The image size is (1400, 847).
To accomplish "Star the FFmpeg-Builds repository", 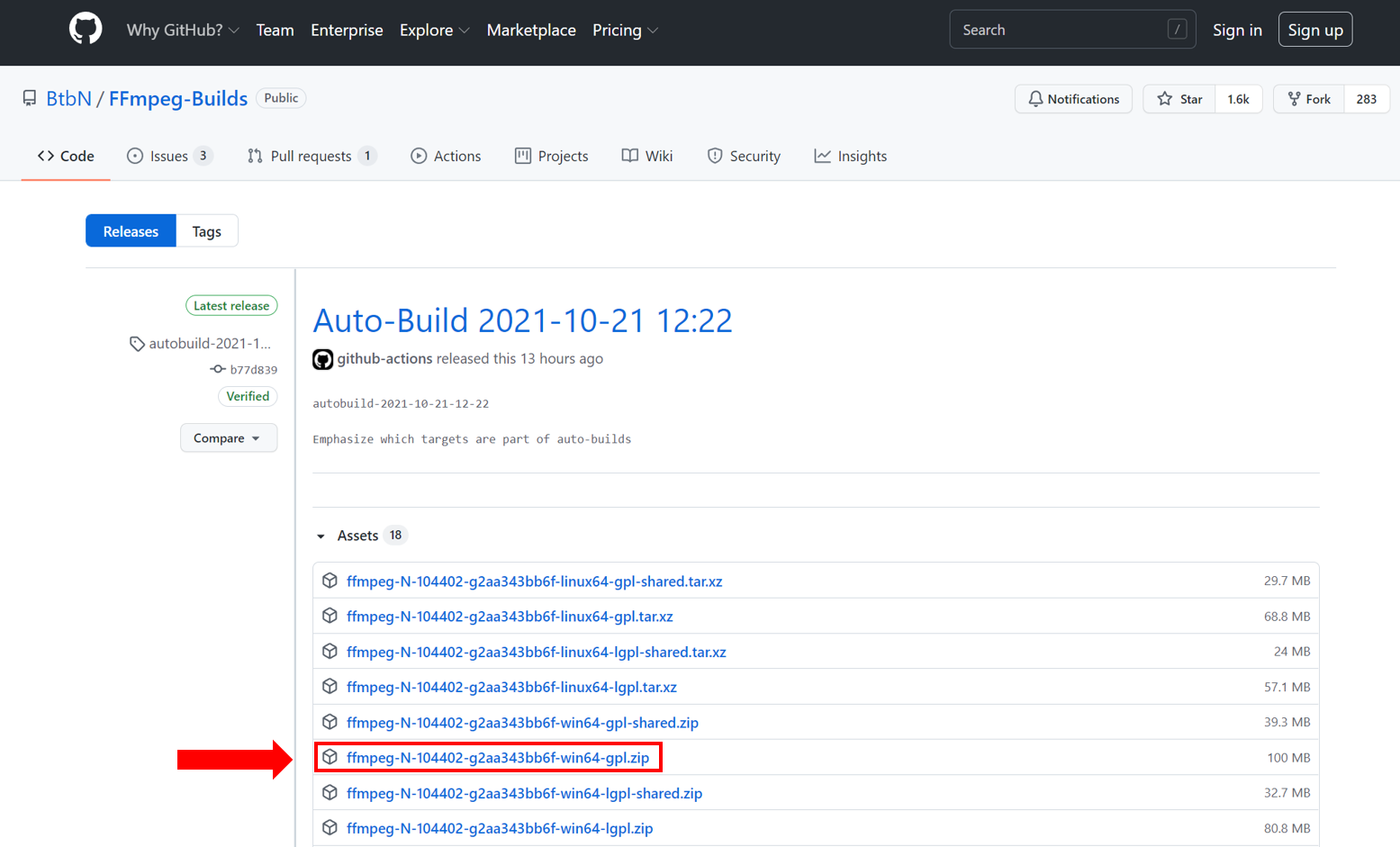I will (1179, 99).
